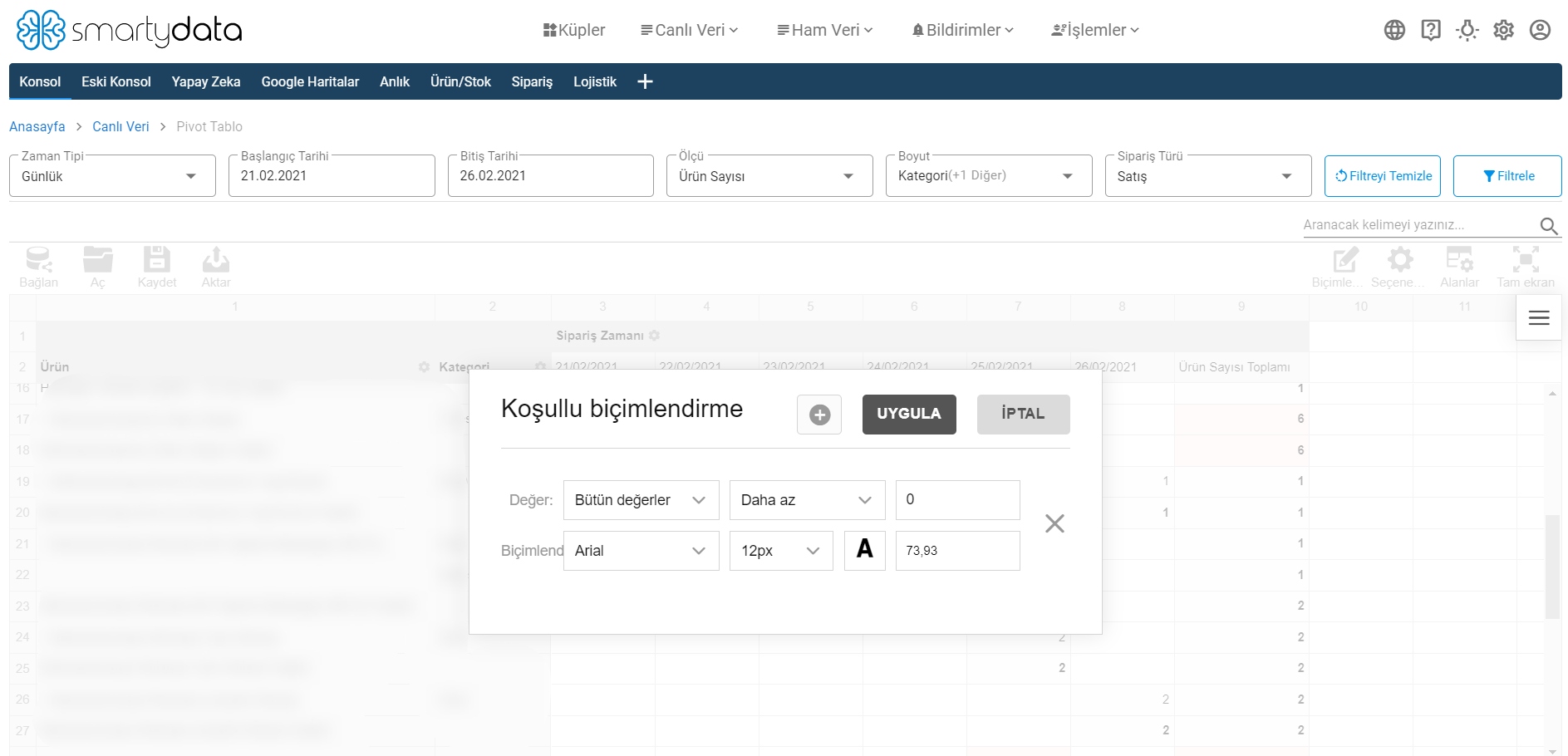Open the Ürün/Stok tab
Viewport: 1568px width, 756px height.
click(460, 81)
